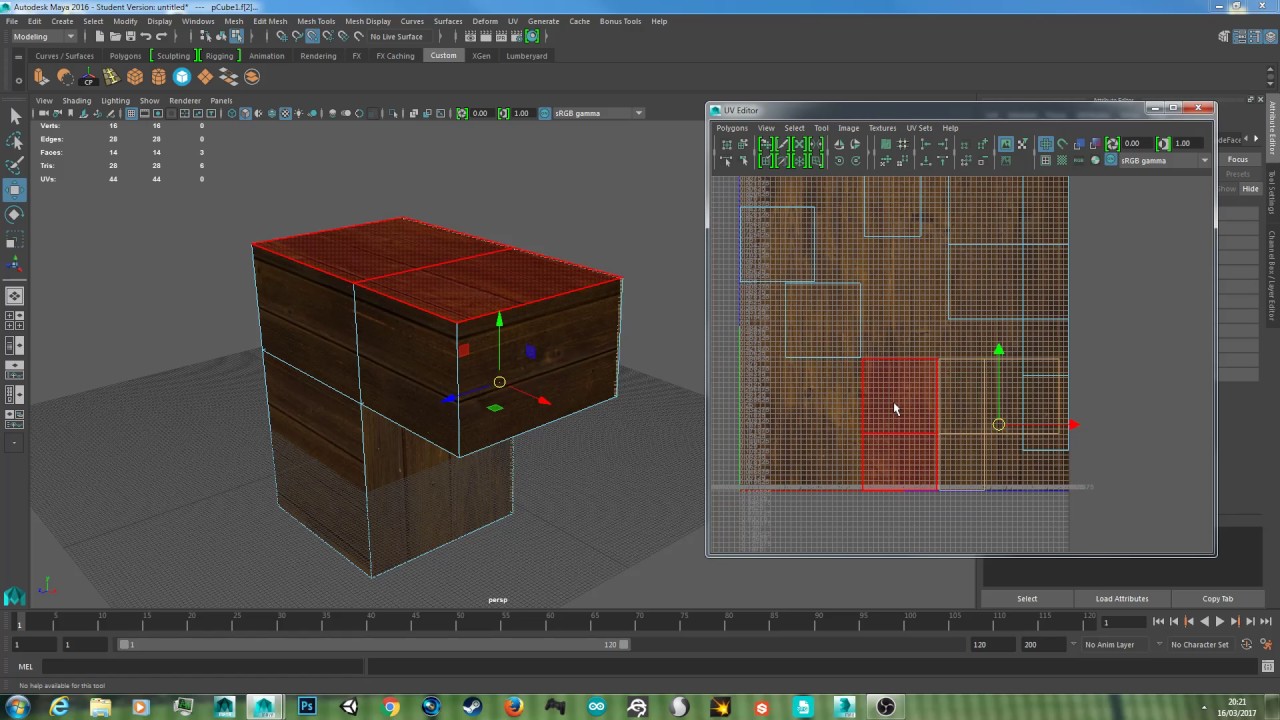1280x720 pixels.
Task: Switch to the Polygons shelf tab
Action: pos(125,56)
